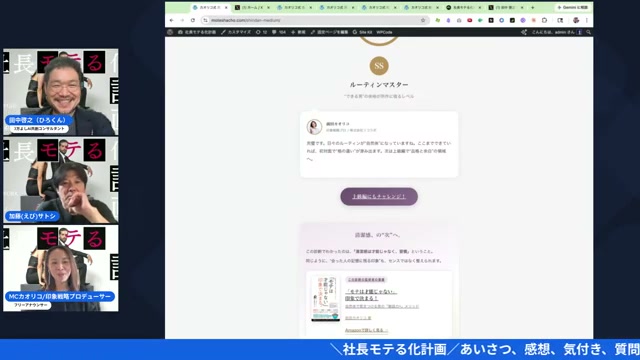Click the leftmost green extension icon

(x=438, y=20)
